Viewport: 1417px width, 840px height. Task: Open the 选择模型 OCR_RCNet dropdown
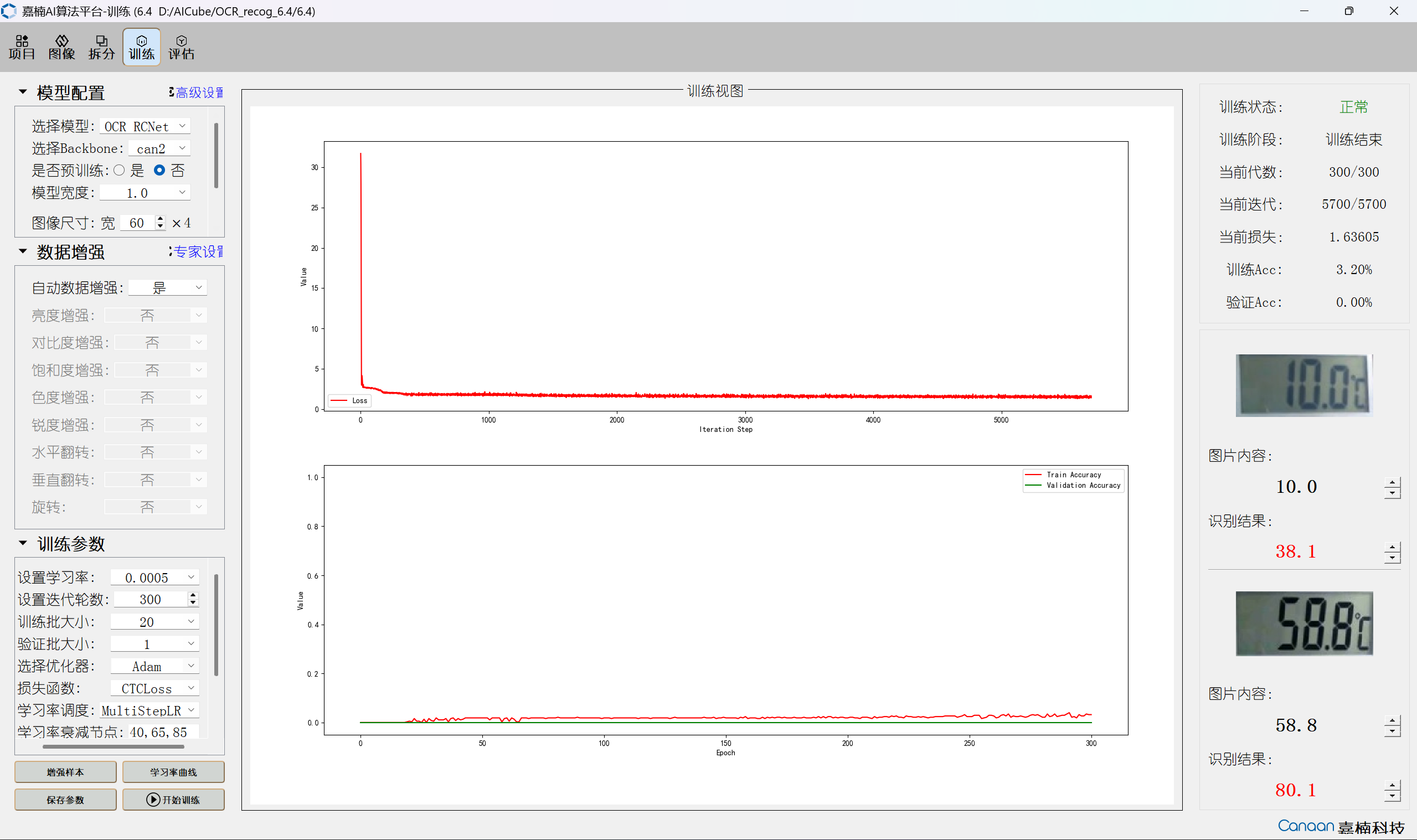pos(145,126)
